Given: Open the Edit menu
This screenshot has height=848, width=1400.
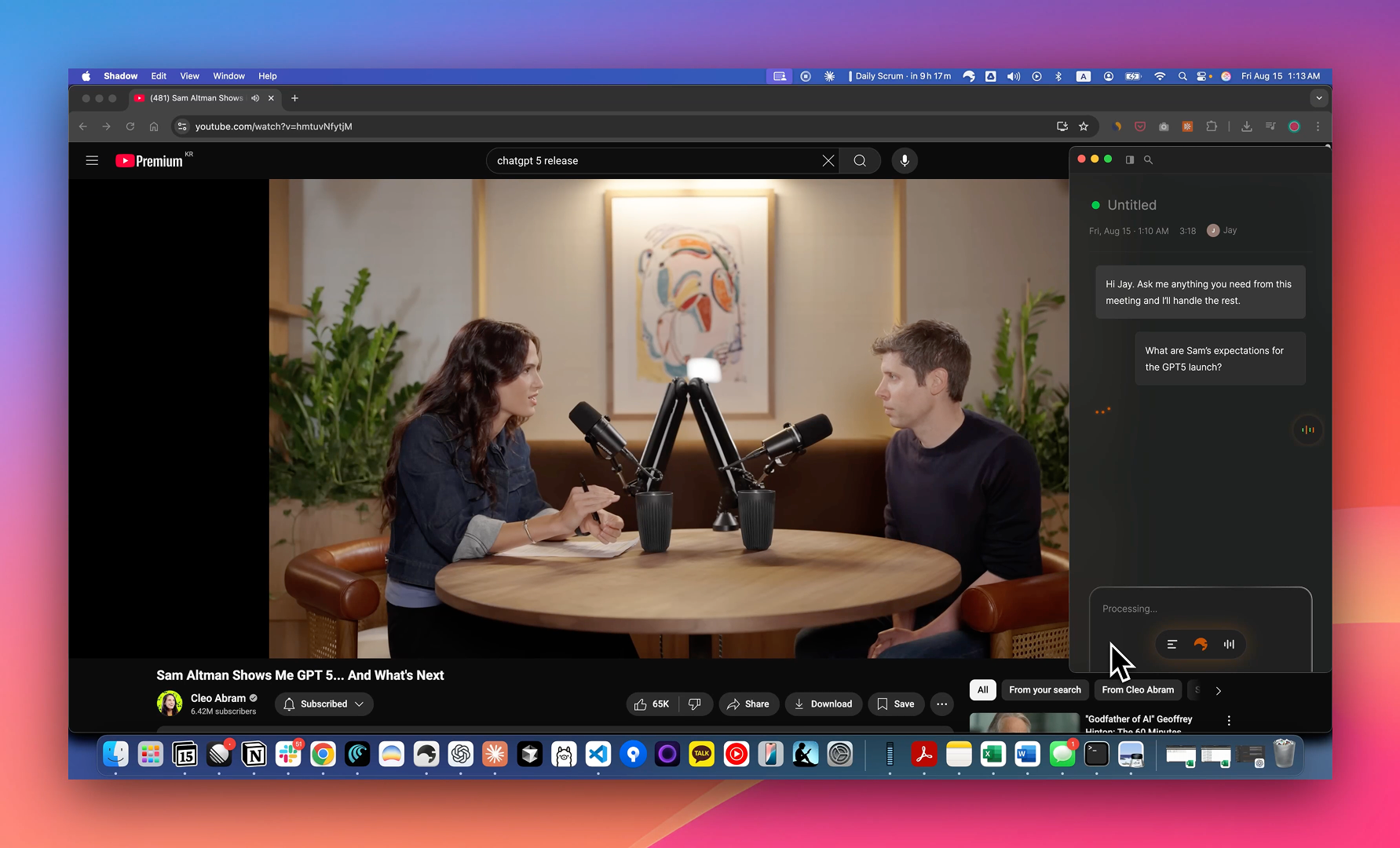Looking at the screenshot, I should pos(159,76).
